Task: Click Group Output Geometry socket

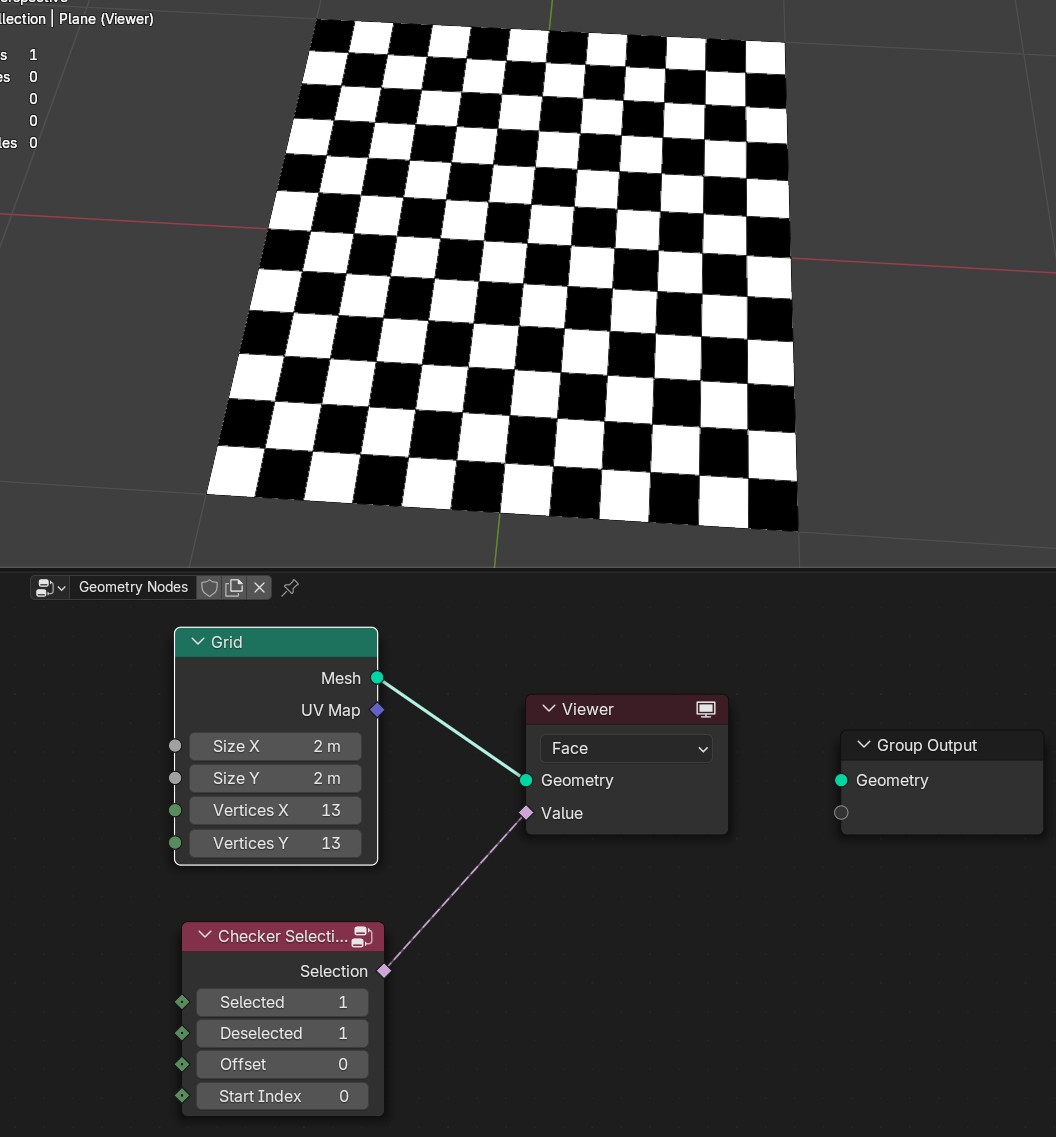Action: pyautogui.click(x=841, y=780)
